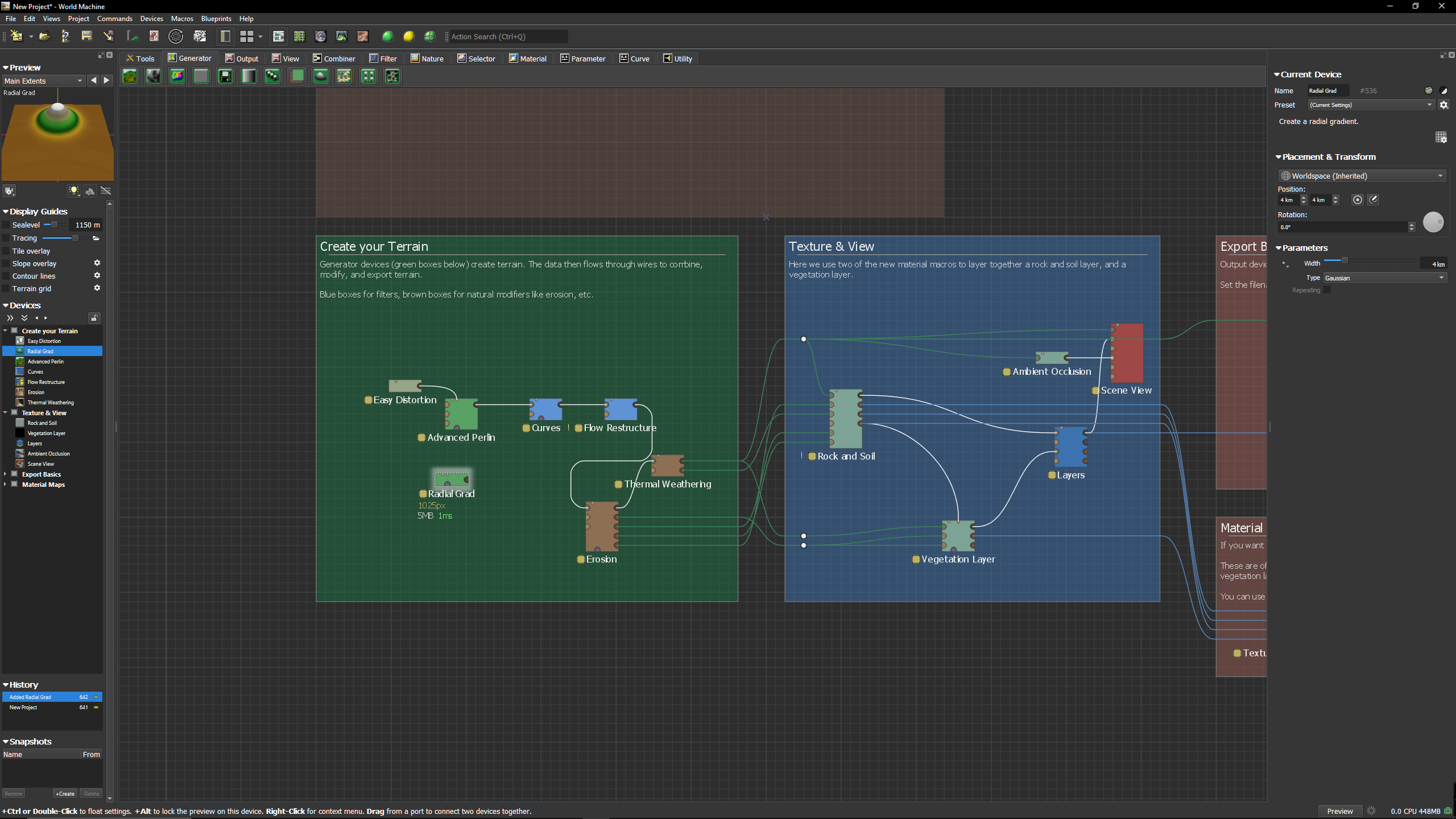Enable the Tile overlay checkbox
This screenshot has height=819, width=1456.
(x=6, y=251)
